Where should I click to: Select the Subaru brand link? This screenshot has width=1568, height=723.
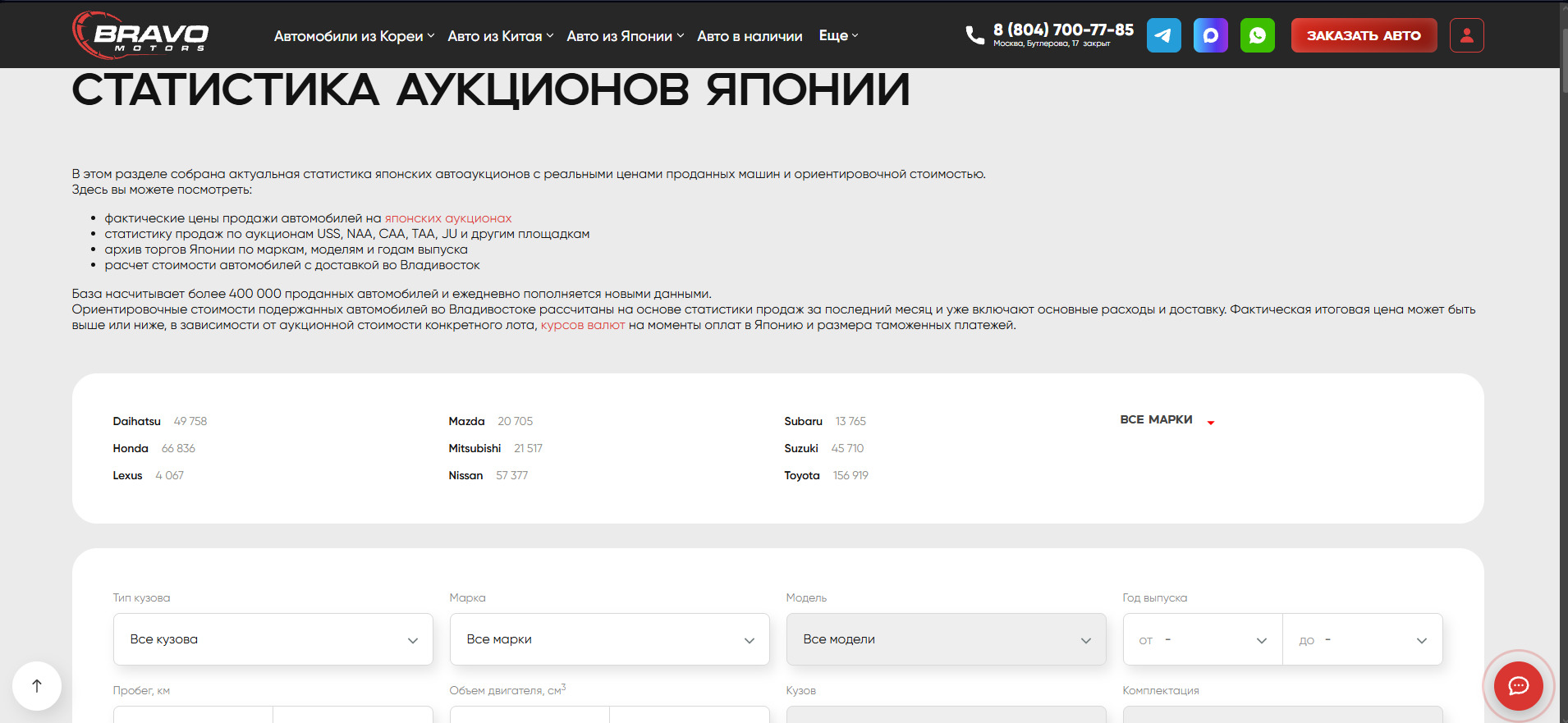803,421
